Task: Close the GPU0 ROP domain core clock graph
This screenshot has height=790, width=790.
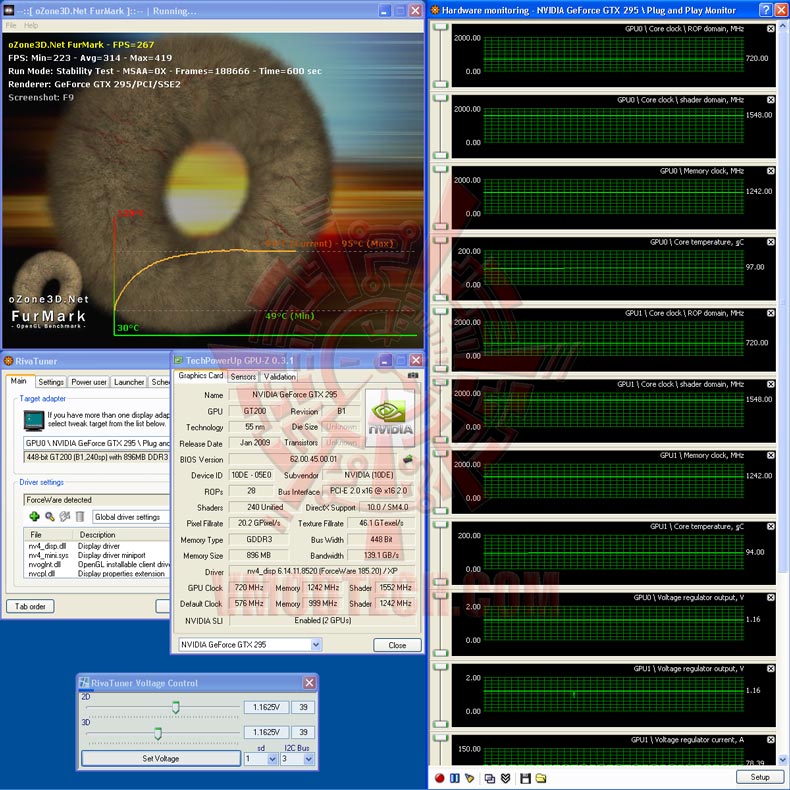Action: (770, 29)
